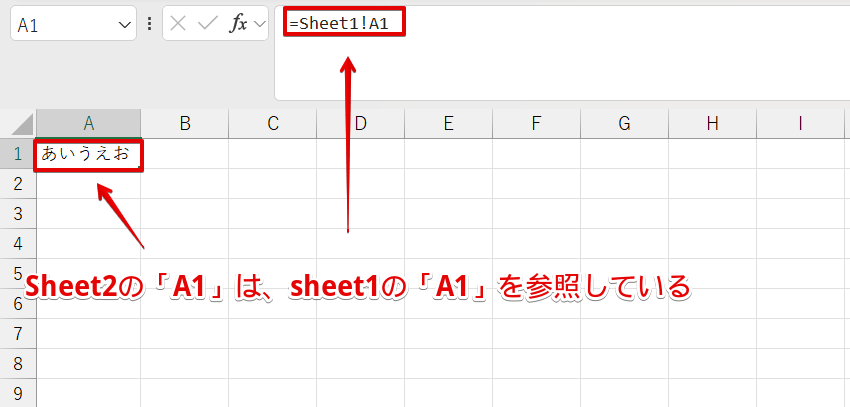Click the Select All corner triangle

tap(22, 124)
